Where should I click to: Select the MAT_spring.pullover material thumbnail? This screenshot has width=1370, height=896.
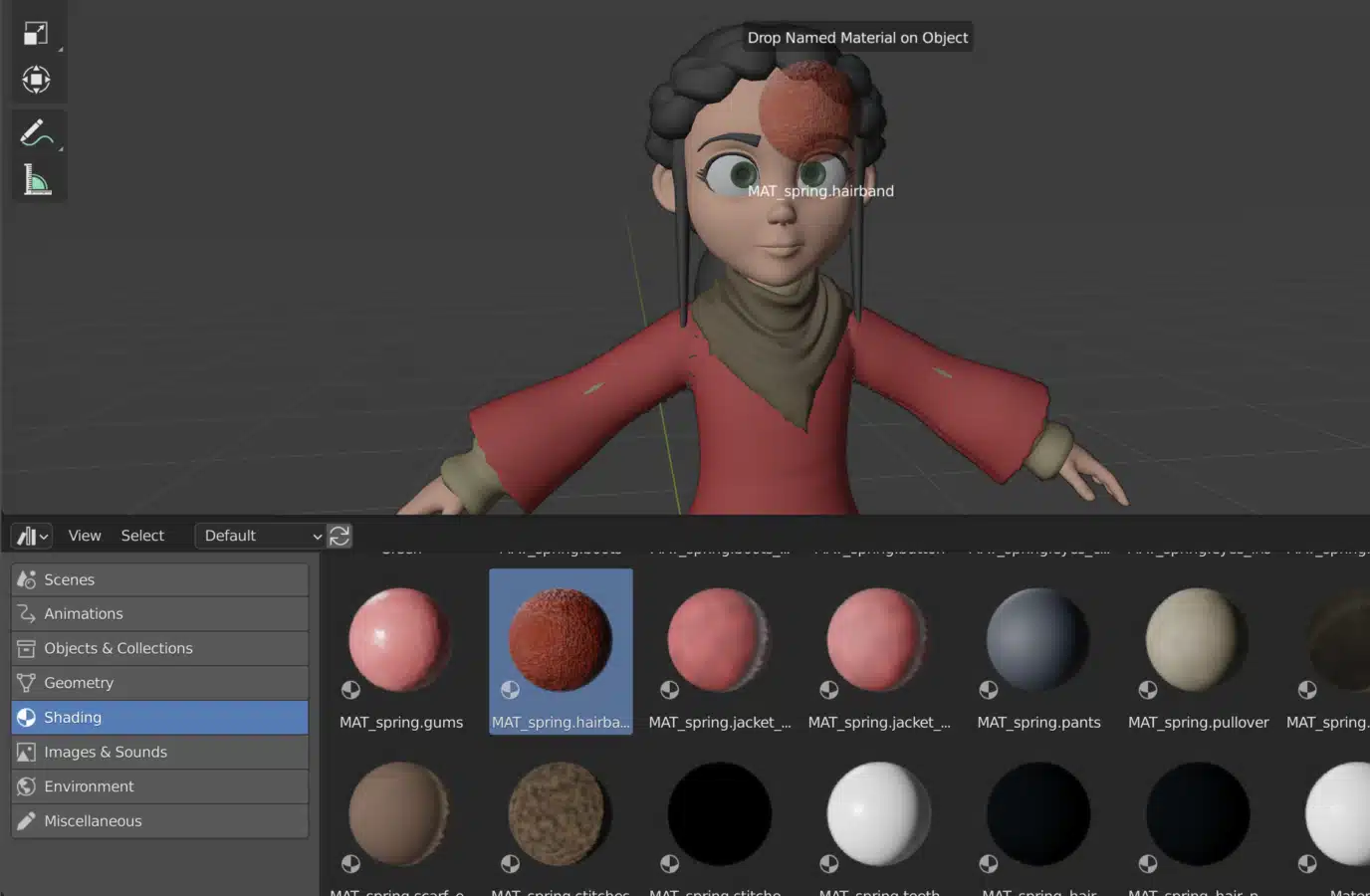point(1197,640)
